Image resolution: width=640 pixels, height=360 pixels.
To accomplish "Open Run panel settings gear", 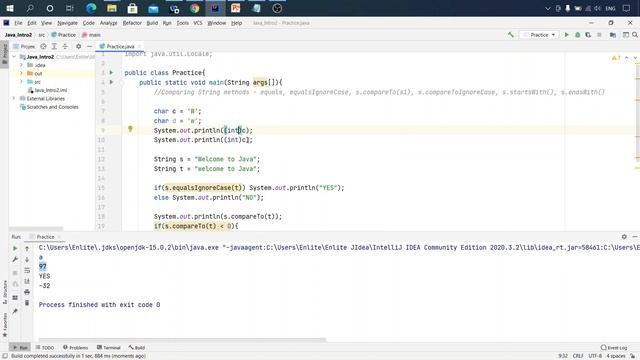I will pyautogui.click(x=624, y=237).
